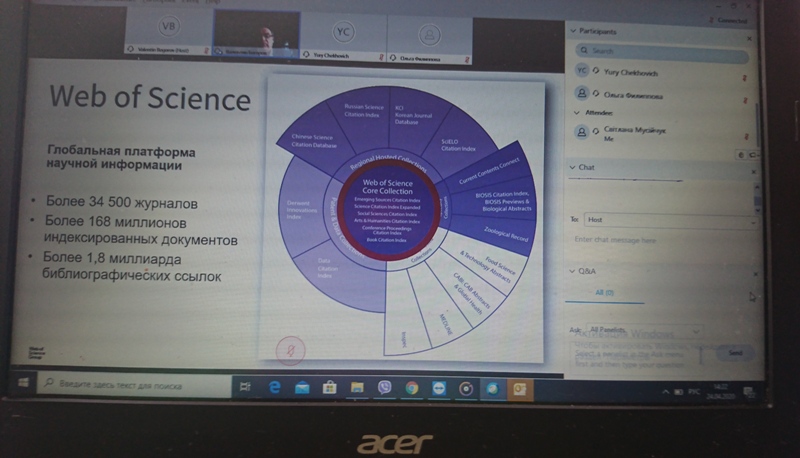
Task: Collapse the Participants panel chevron
Action: tap(573, 31)
